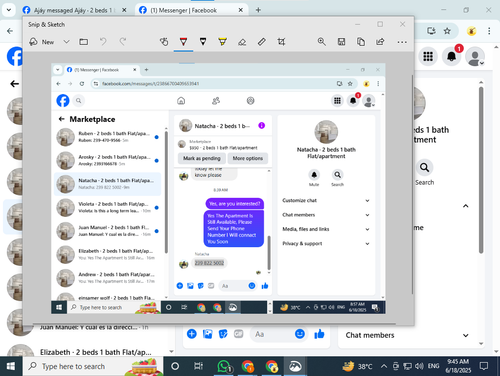Viewport: 500px width, 376px height.
Task: Select the Image crop tool
Action: (281, 42)
